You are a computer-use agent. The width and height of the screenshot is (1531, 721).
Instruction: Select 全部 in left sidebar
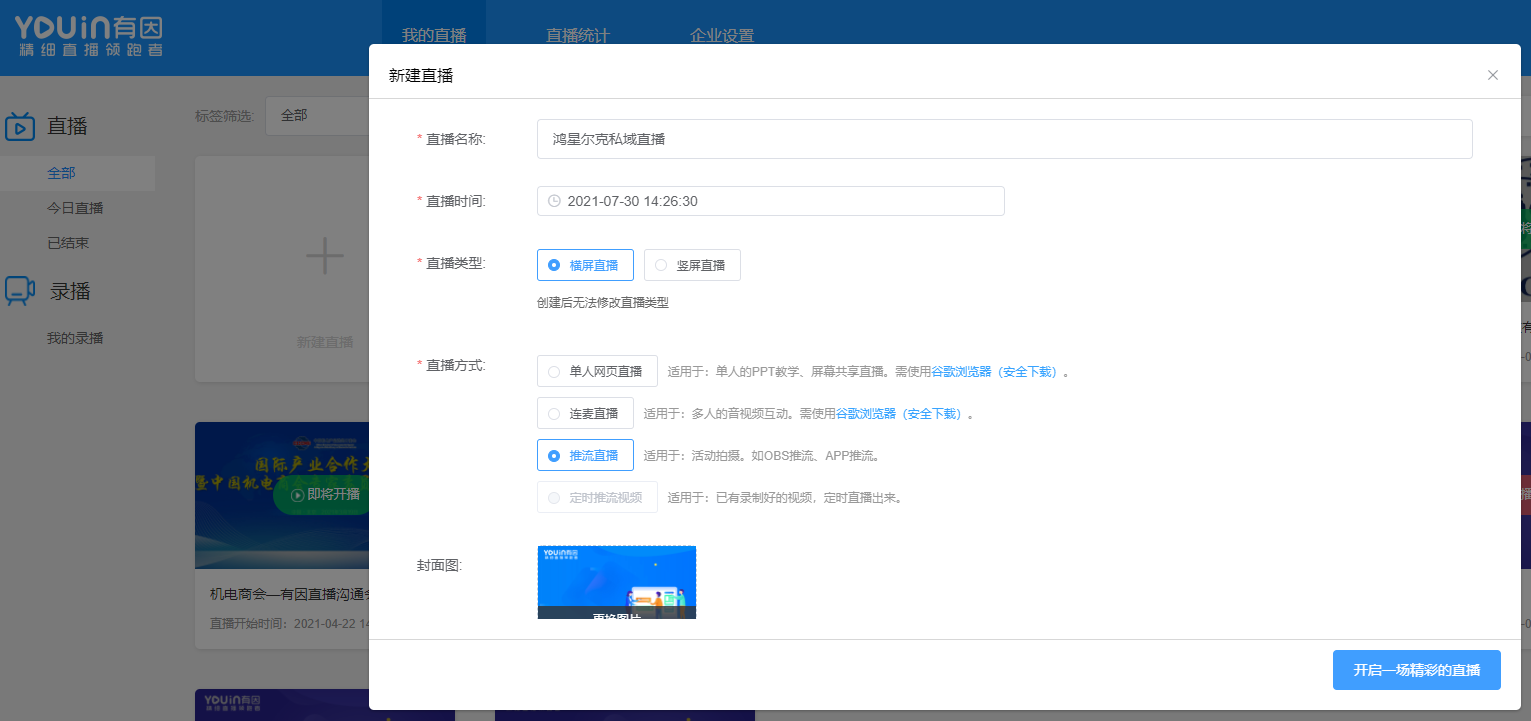click(x=77, y=173)
